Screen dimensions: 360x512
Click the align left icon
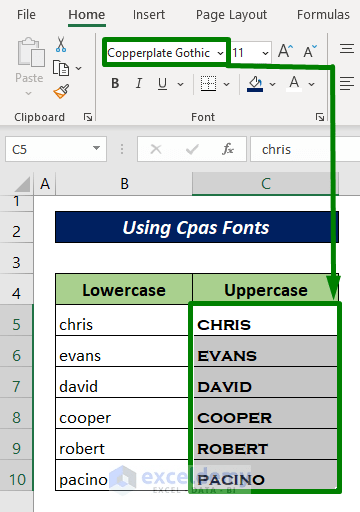(347, 83)
